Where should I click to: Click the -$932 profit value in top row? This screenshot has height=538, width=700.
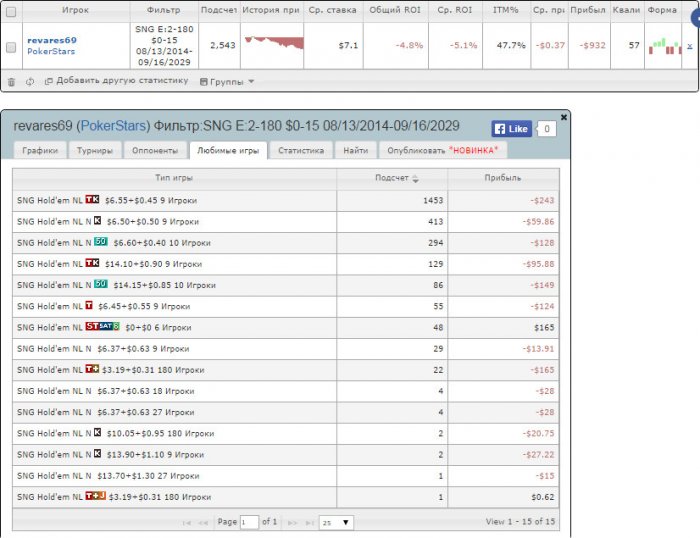point(592,46)
